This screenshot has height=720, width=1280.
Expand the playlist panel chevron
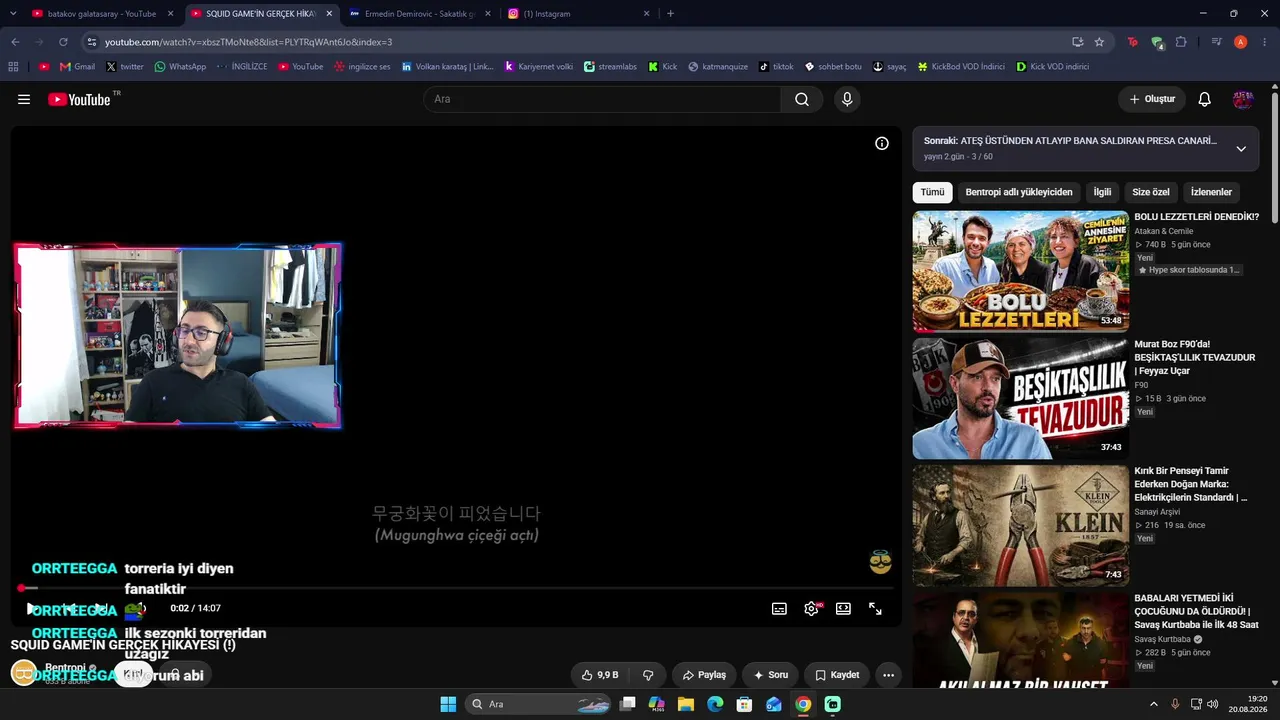tap(1241, 149)
